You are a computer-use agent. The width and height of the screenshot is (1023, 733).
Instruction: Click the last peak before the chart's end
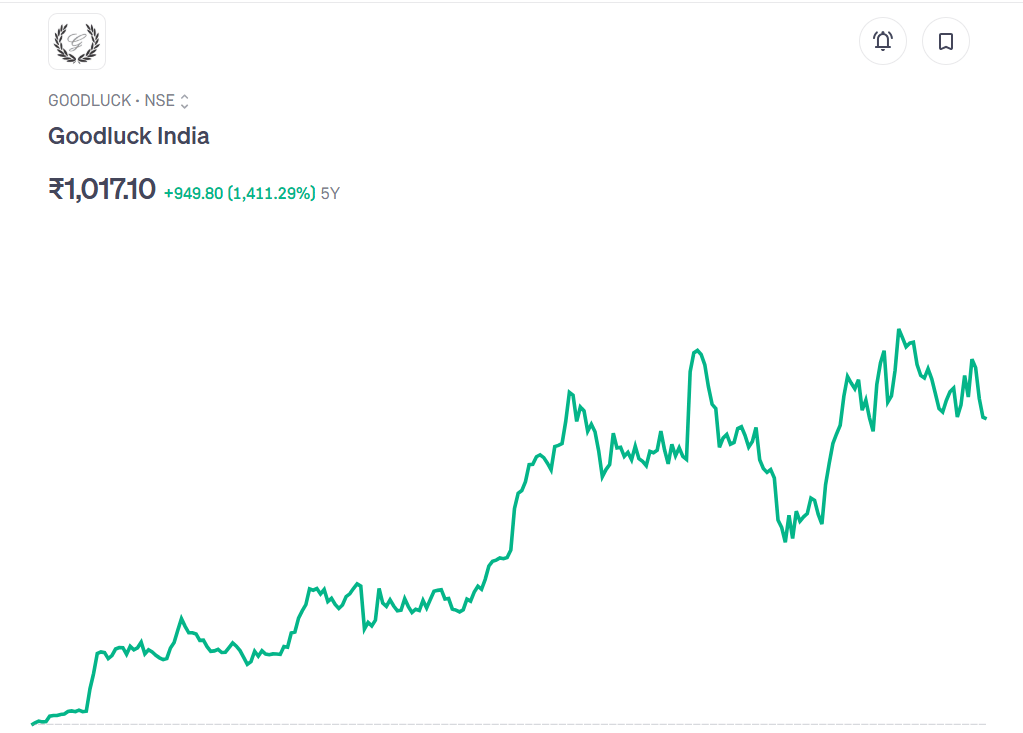click(x=972, y=360)
